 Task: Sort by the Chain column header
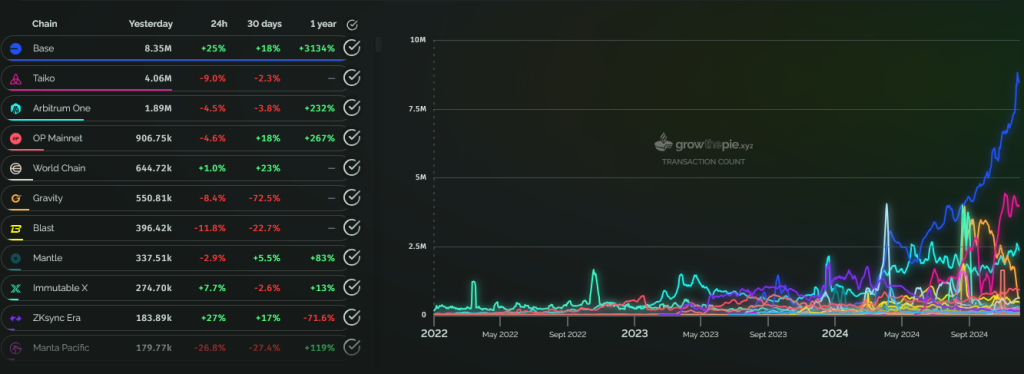(x=45, y=24)
